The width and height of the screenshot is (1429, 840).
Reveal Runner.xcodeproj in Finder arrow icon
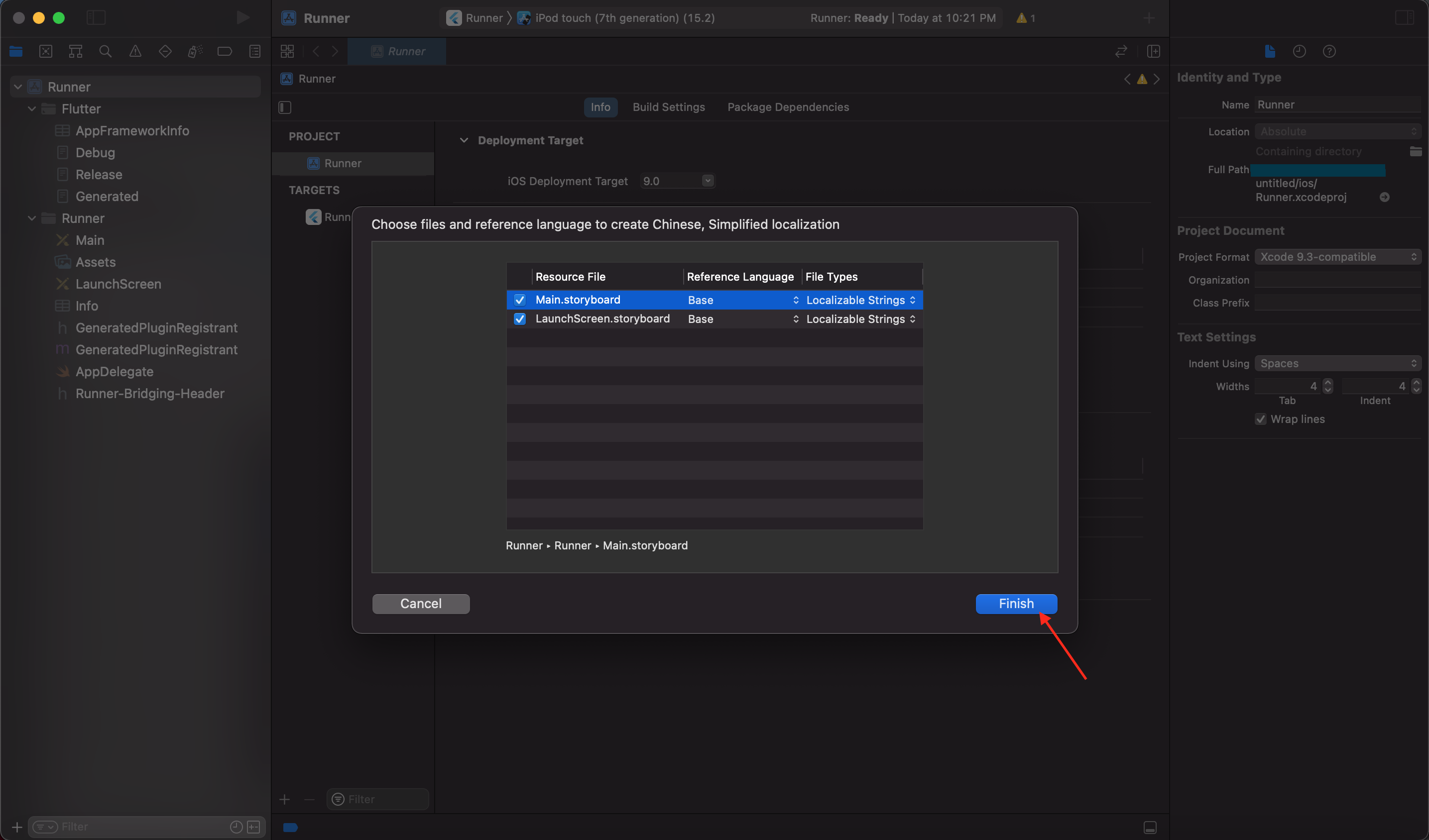pos(1385,197)
